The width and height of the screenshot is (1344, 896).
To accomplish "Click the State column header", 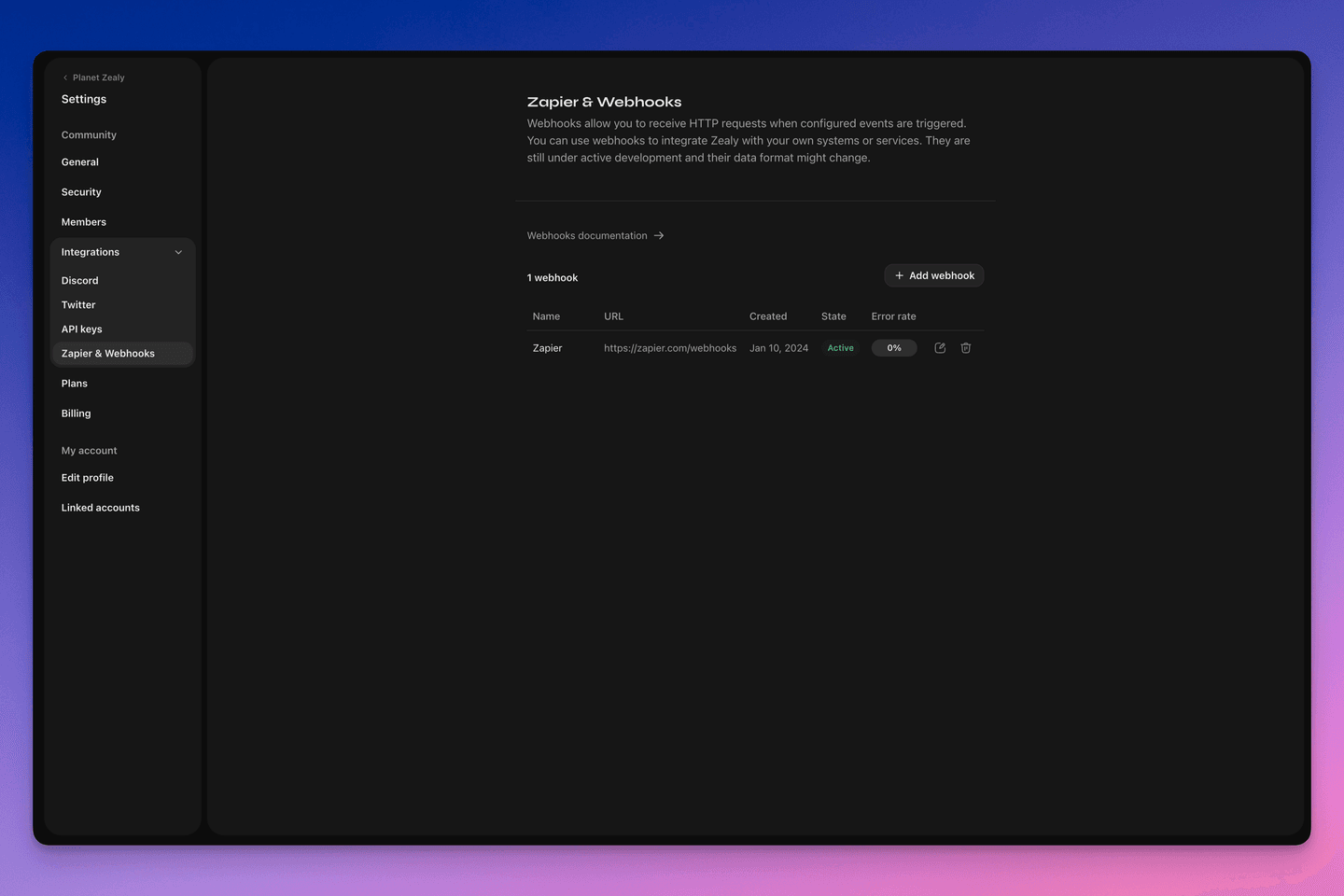I will tap(833, 316).
